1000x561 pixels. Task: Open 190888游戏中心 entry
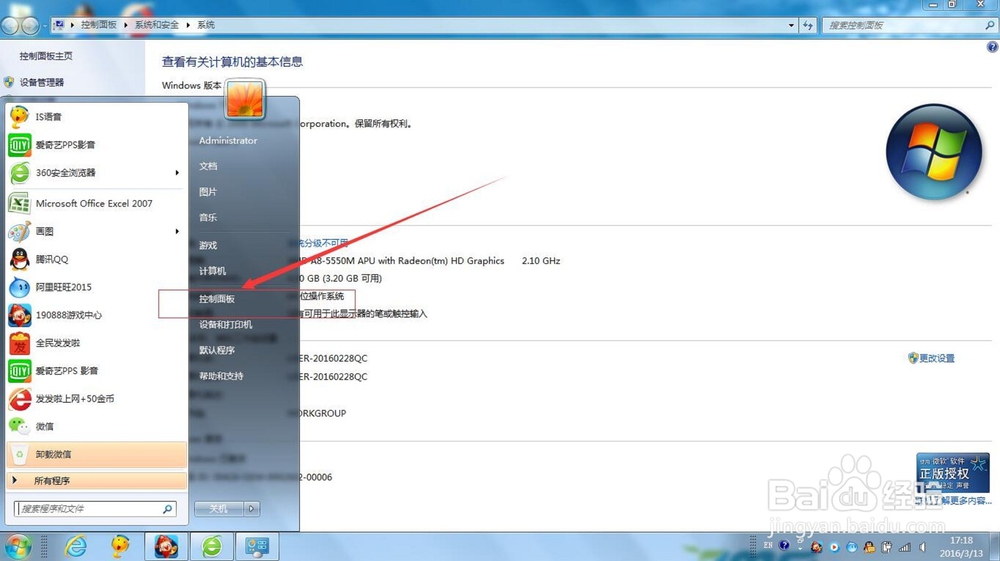click(96, 315)
